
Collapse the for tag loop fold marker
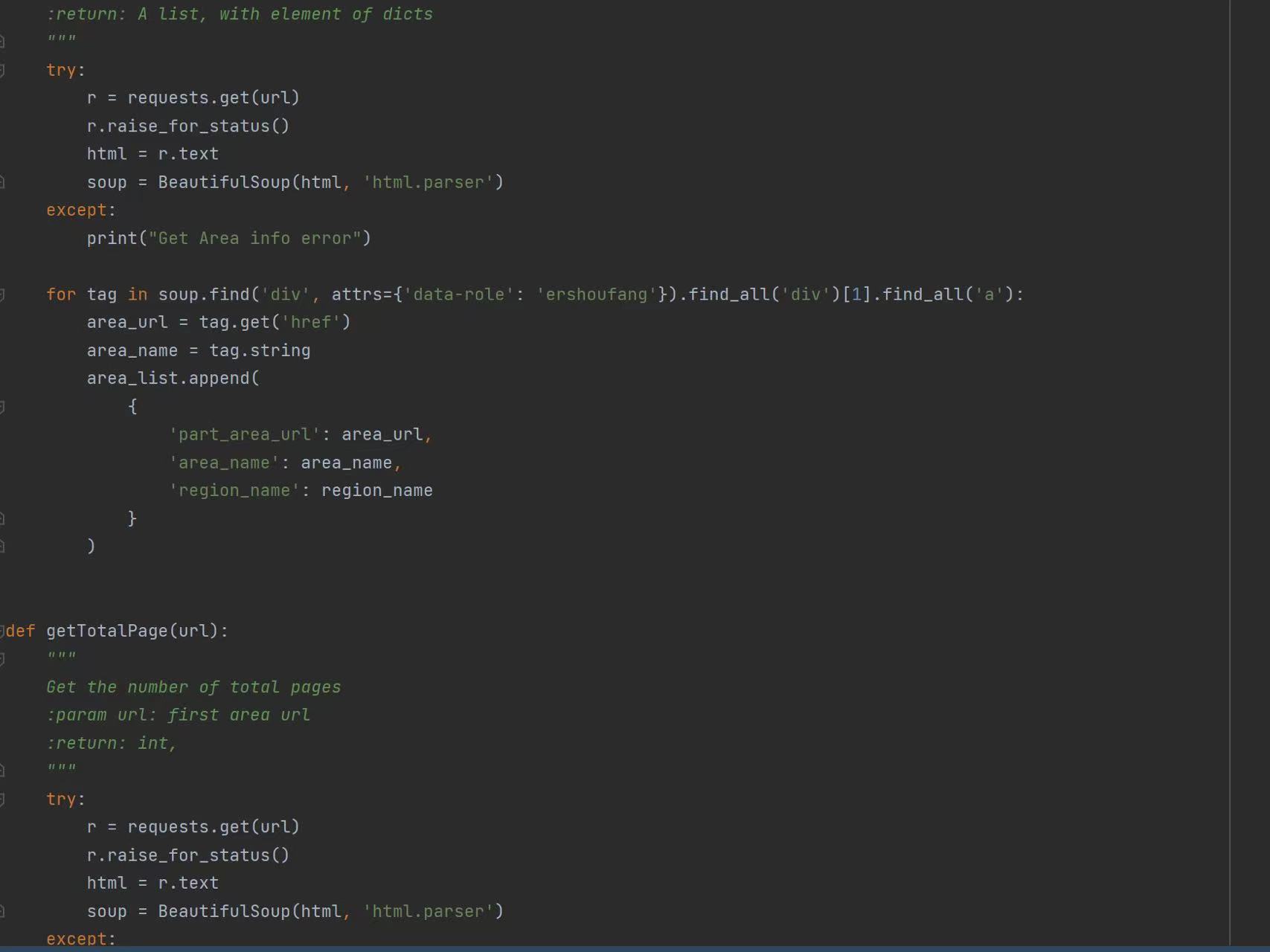pos(2,295)
